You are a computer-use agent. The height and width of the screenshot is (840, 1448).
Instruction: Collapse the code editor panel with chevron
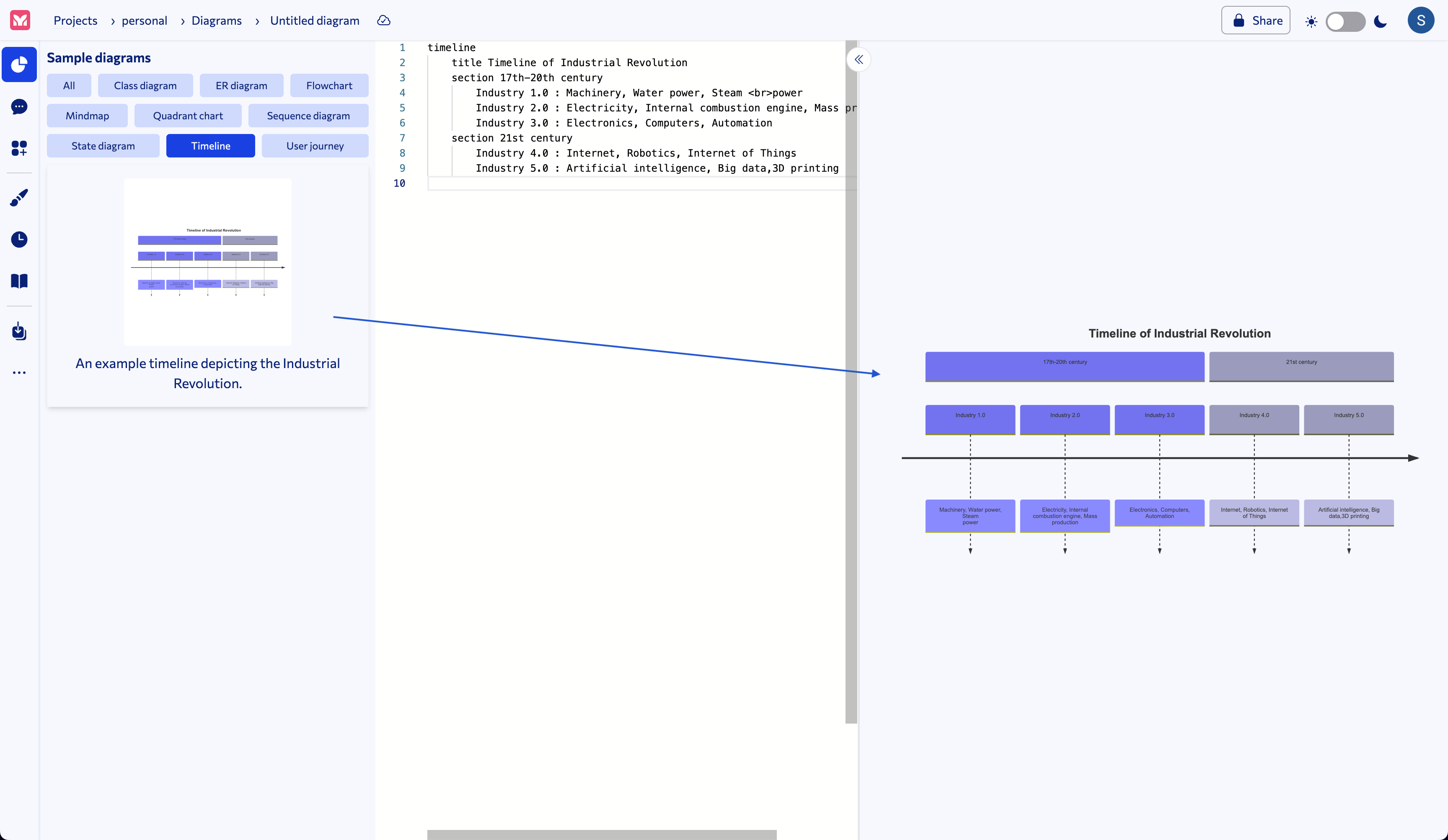tap(859, 59)
